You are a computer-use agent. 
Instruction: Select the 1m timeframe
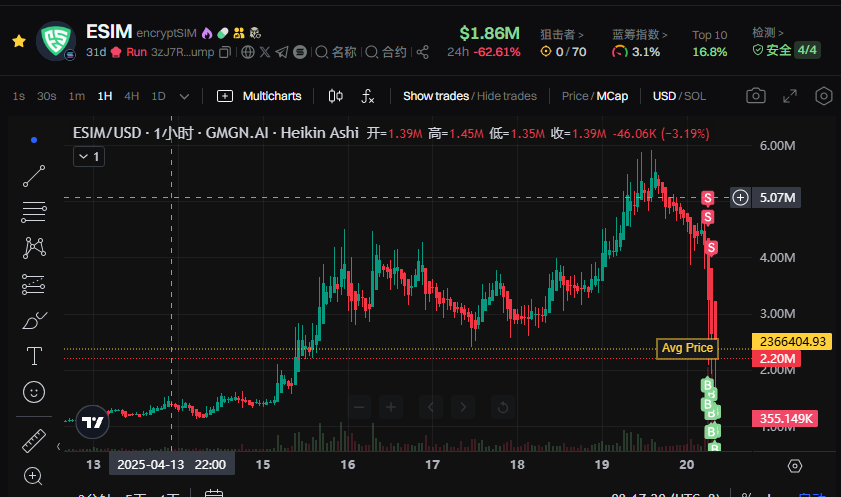click(77, 96)
